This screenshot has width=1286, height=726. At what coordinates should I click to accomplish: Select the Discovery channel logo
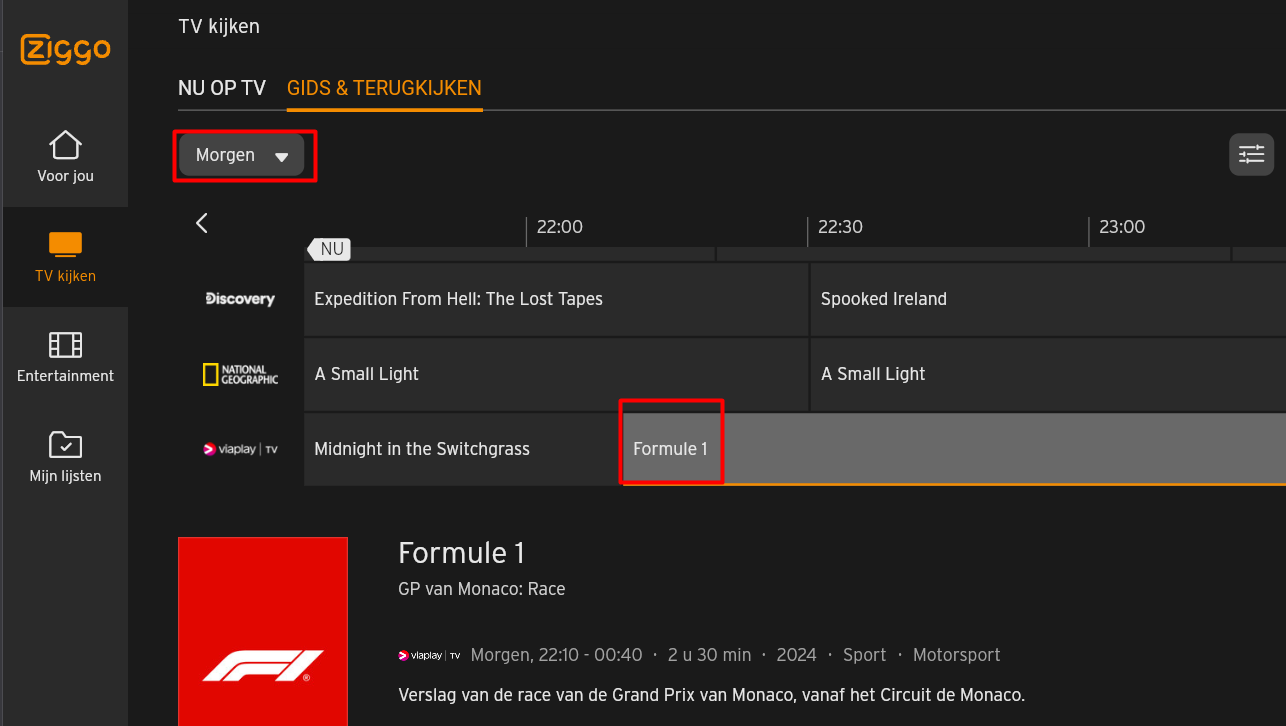[x=240, y=299]
